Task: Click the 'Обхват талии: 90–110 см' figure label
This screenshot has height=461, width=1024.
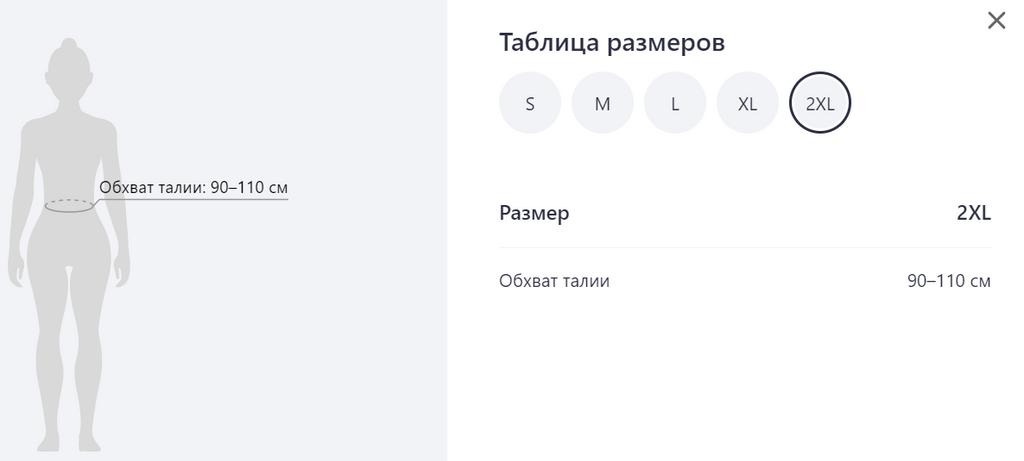Action: [193, 187]
